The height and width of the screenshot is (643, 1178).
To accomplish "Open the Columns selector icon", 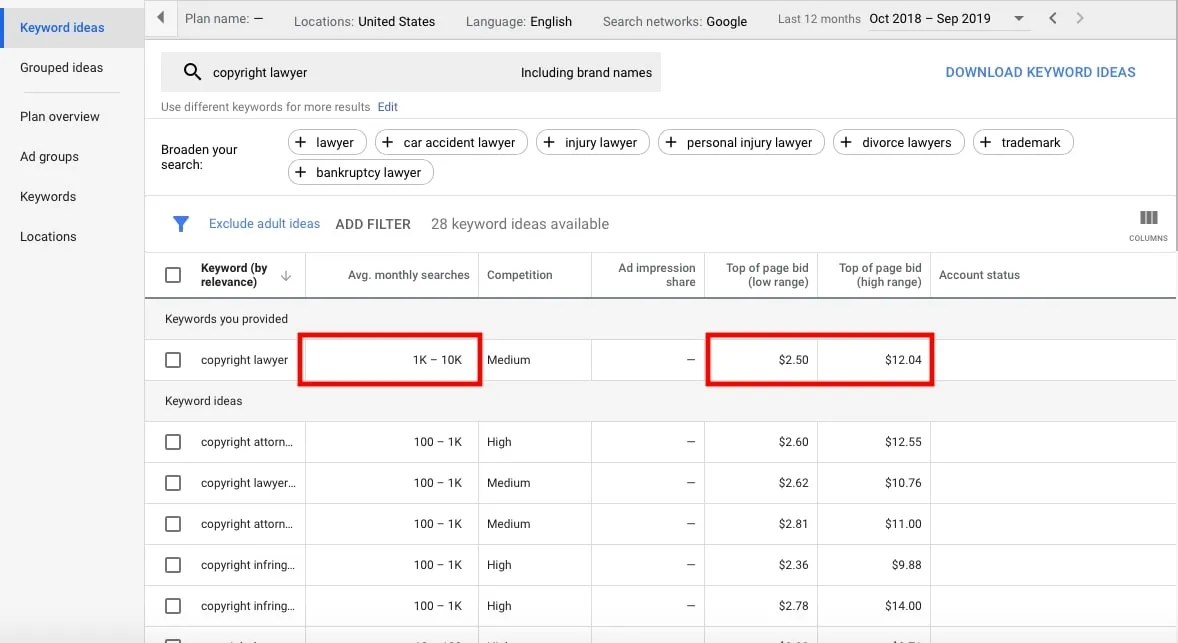I will click(1148, 222).
